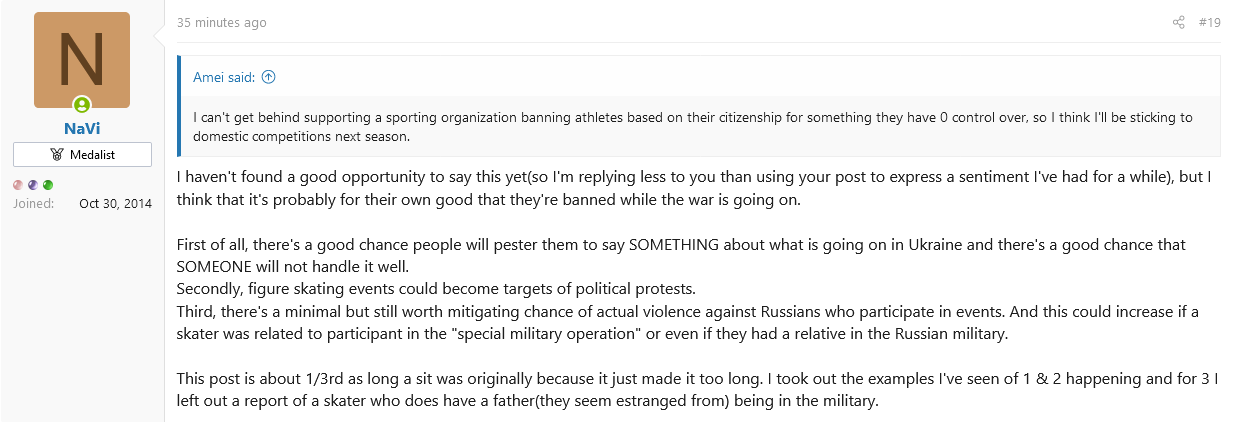Click the purple reputation dot
Viewport: 1242px width, 422px height.
pyautogui.click(x=33, y=185)
